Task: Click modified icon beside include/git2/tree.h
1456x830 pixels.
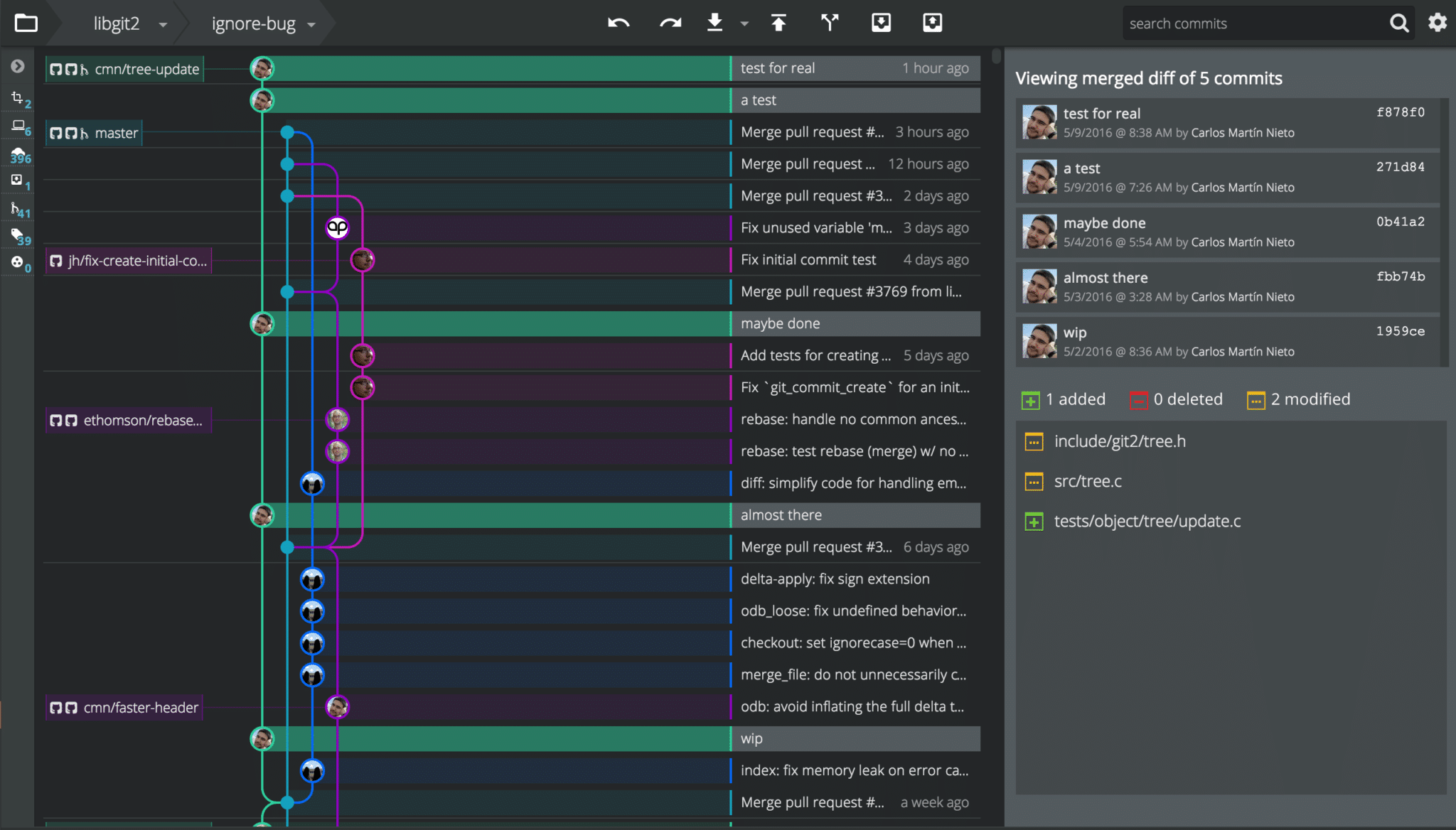Action: (1034, 442)
